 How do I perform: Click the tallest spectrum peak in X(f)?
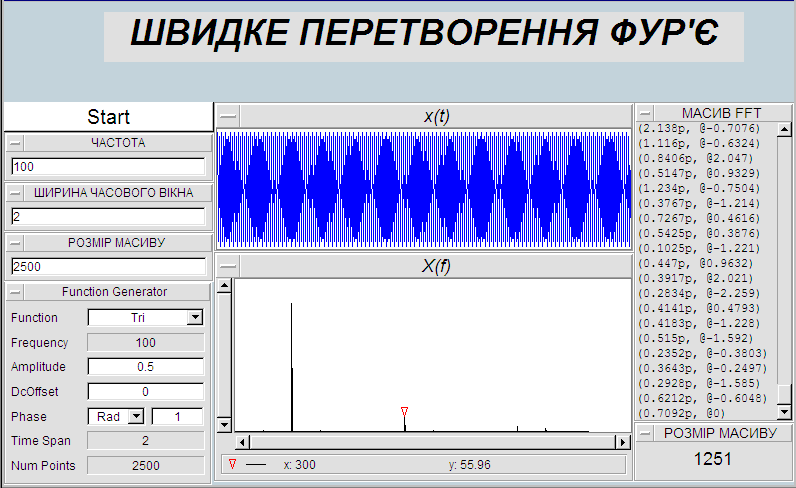(x=291, y=366)
